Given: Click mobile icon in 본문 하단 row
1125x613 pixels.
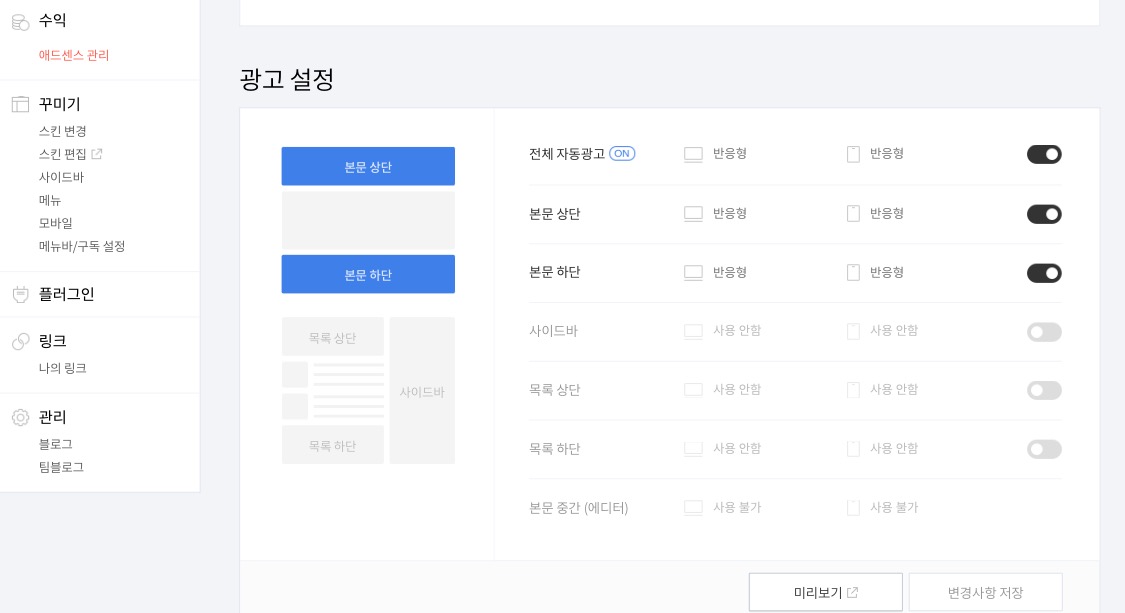Looking at the screenshot, I should pyautogui.click(x=853, y=273).
